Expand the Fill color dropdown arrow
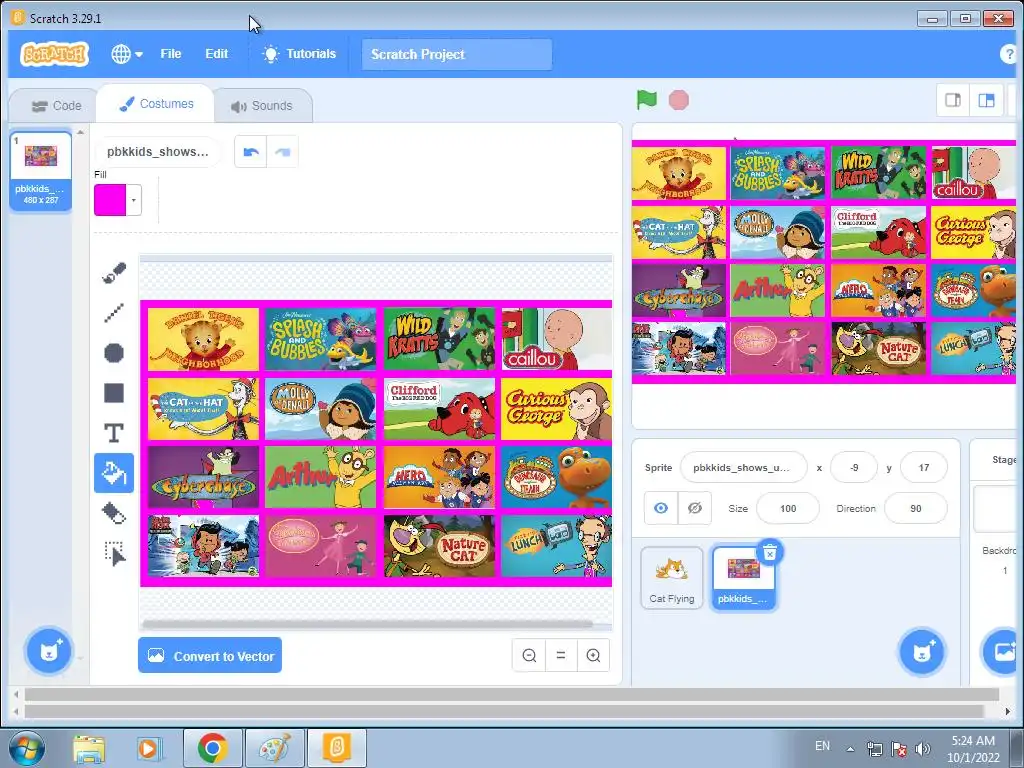The height and width of the screenshot is (768, 1024). coord(133,200)
